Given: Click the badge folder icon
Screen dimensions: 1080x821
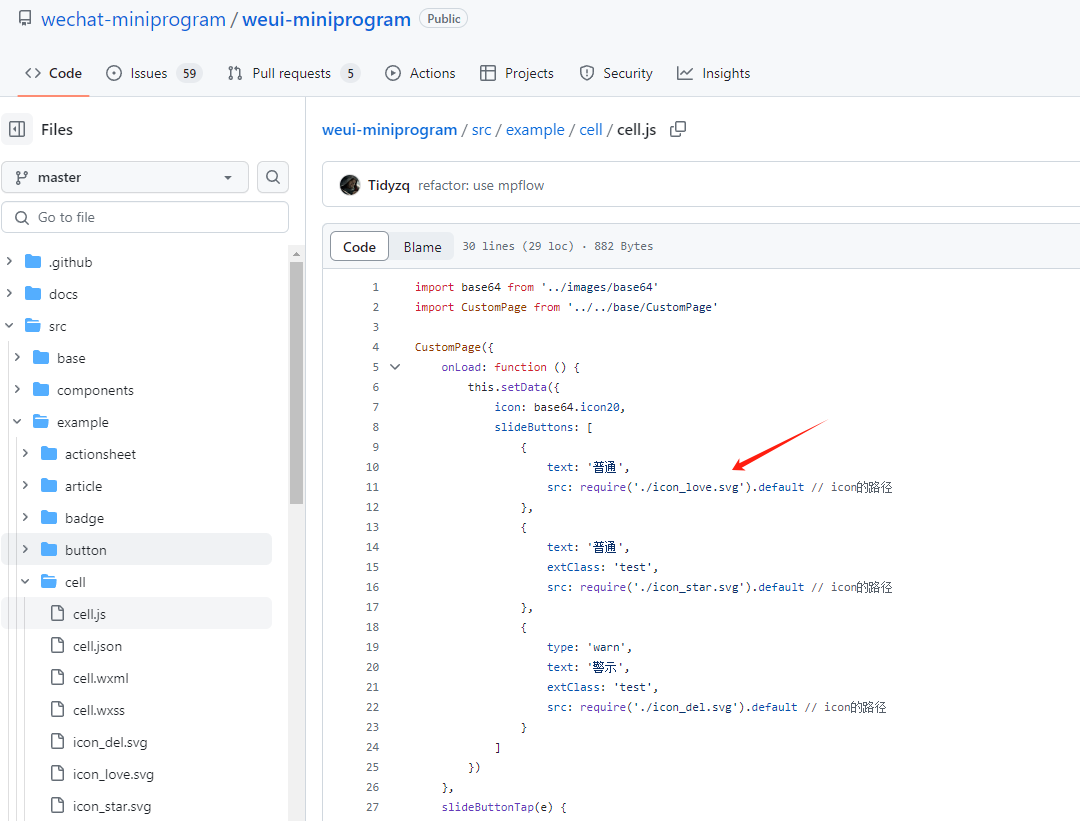Looking at the screenshot, I should (49, 518).
